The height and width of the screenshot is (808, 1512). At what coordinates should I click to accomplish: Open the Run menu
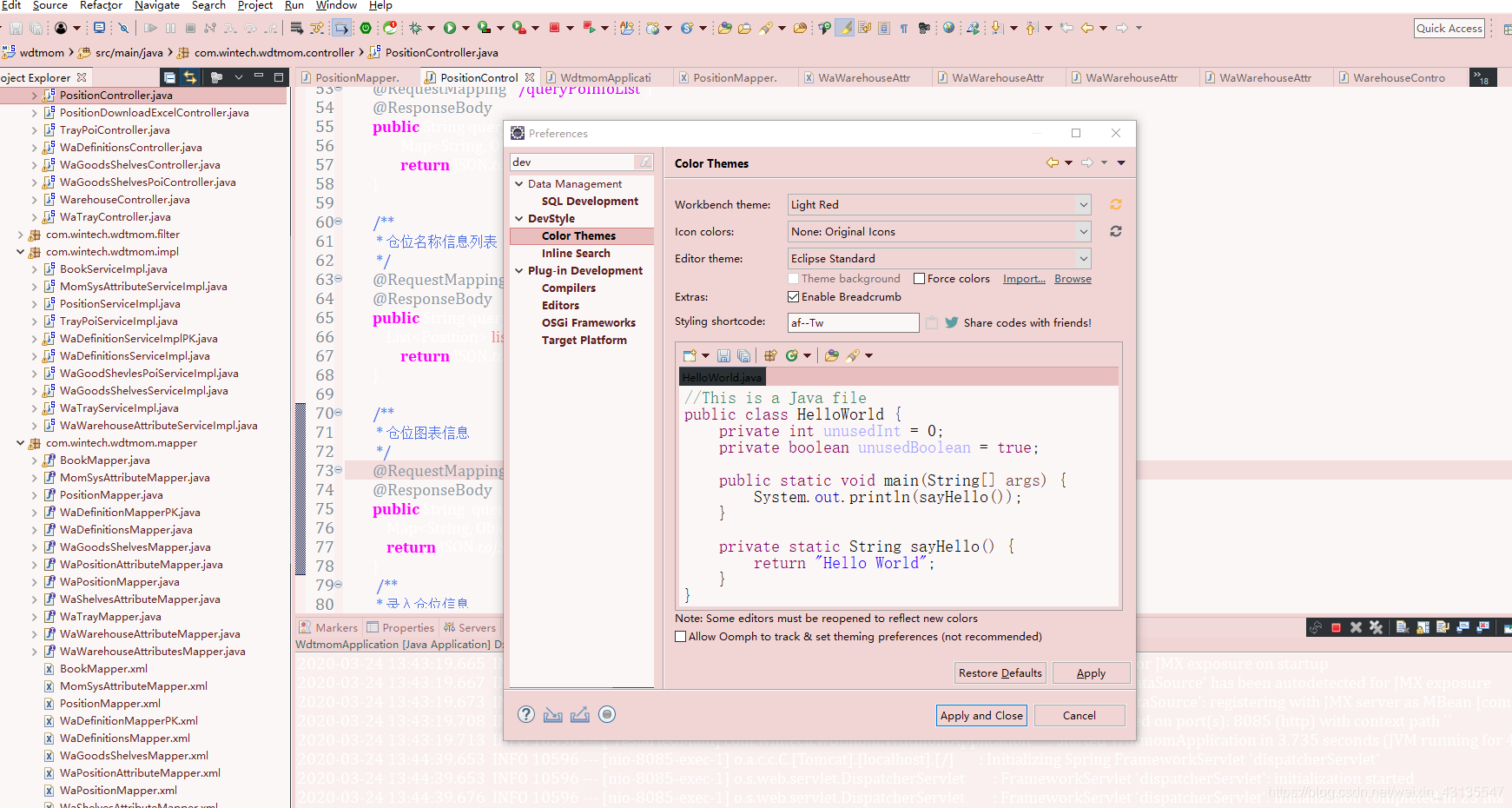click(294, 5)
